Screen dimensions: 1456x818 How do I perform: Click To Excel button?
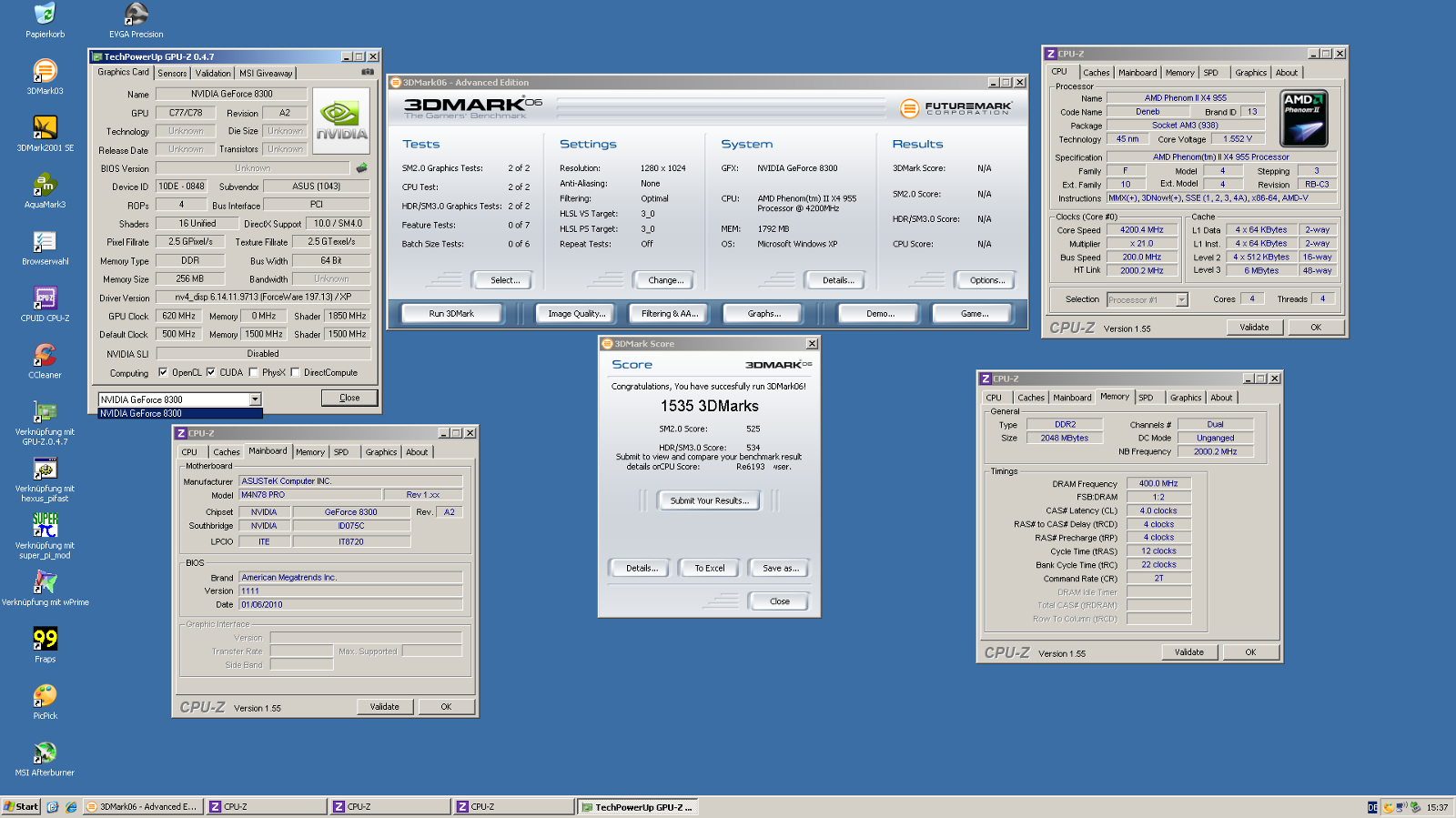click(710, 569)
